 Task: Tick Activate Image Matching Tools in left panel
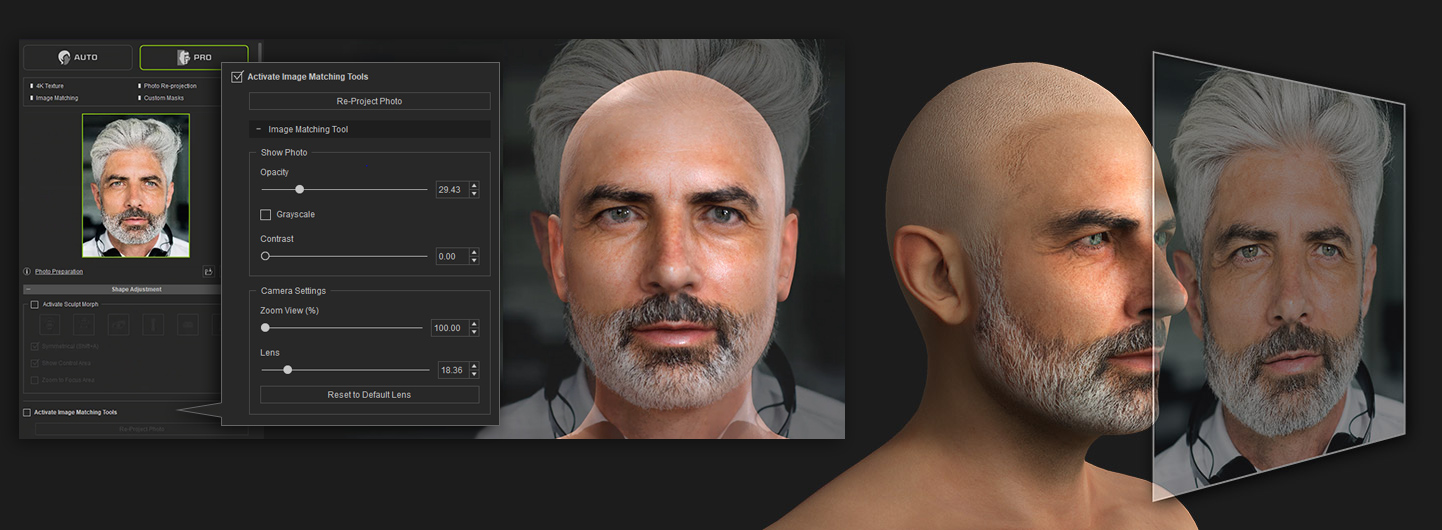coord(27,412)
